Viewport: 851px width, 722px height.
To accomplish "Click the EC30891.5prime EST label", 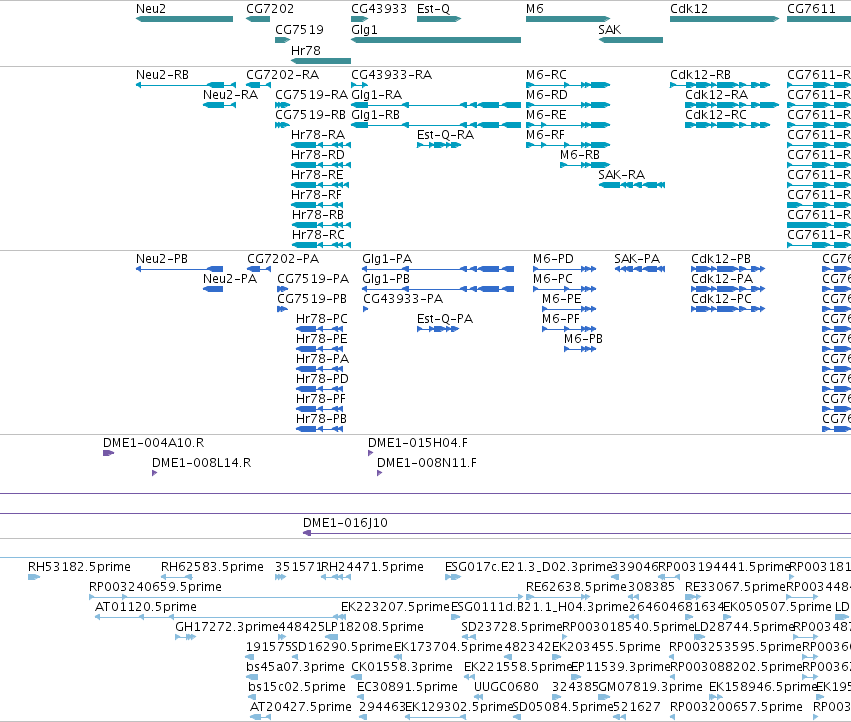I will point(407,687).
